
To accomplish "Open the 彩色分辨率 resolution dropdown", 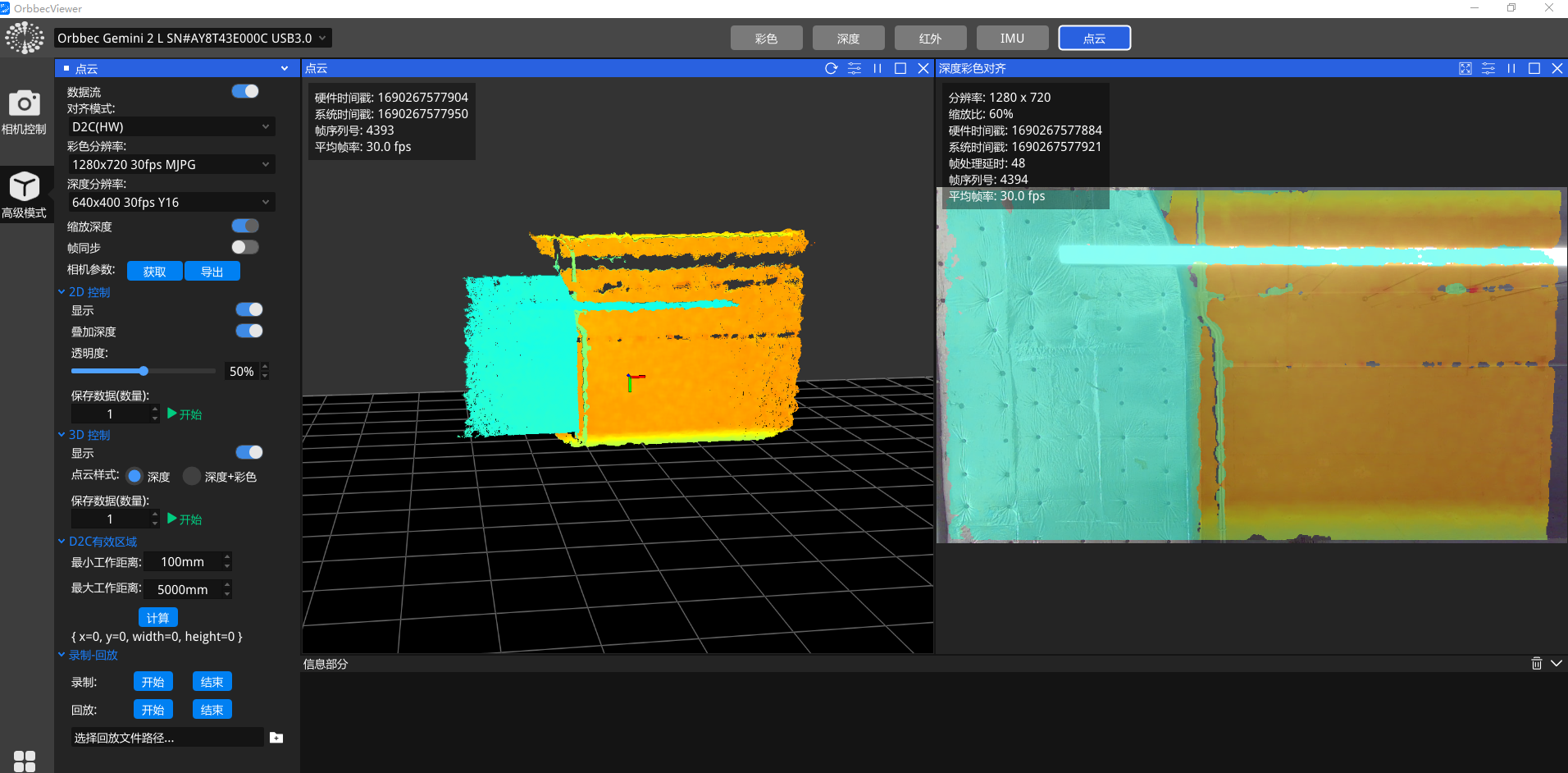I will (171, 164).
